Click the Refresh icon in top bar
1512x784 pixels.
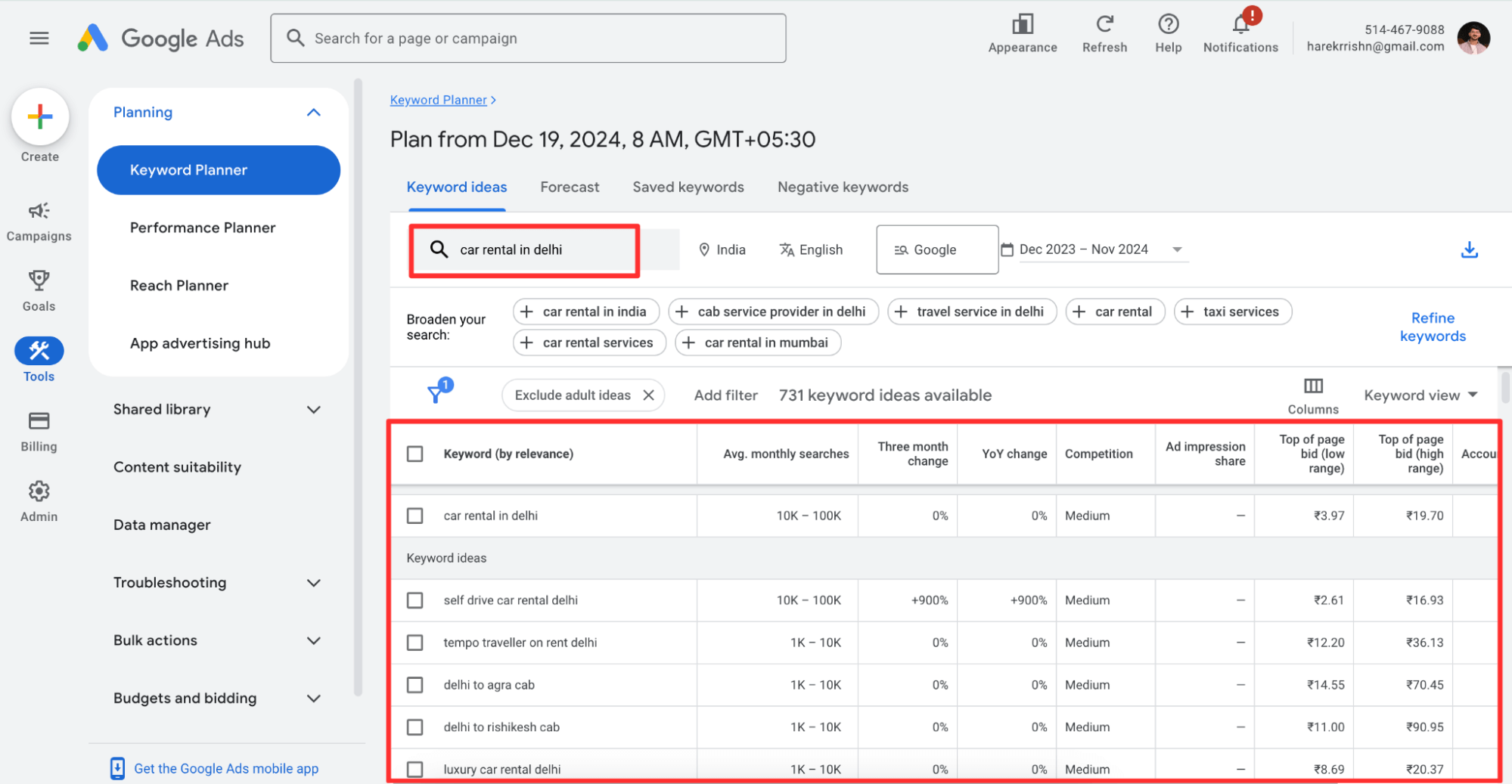pyautogui.click(x=1104, y=23)
